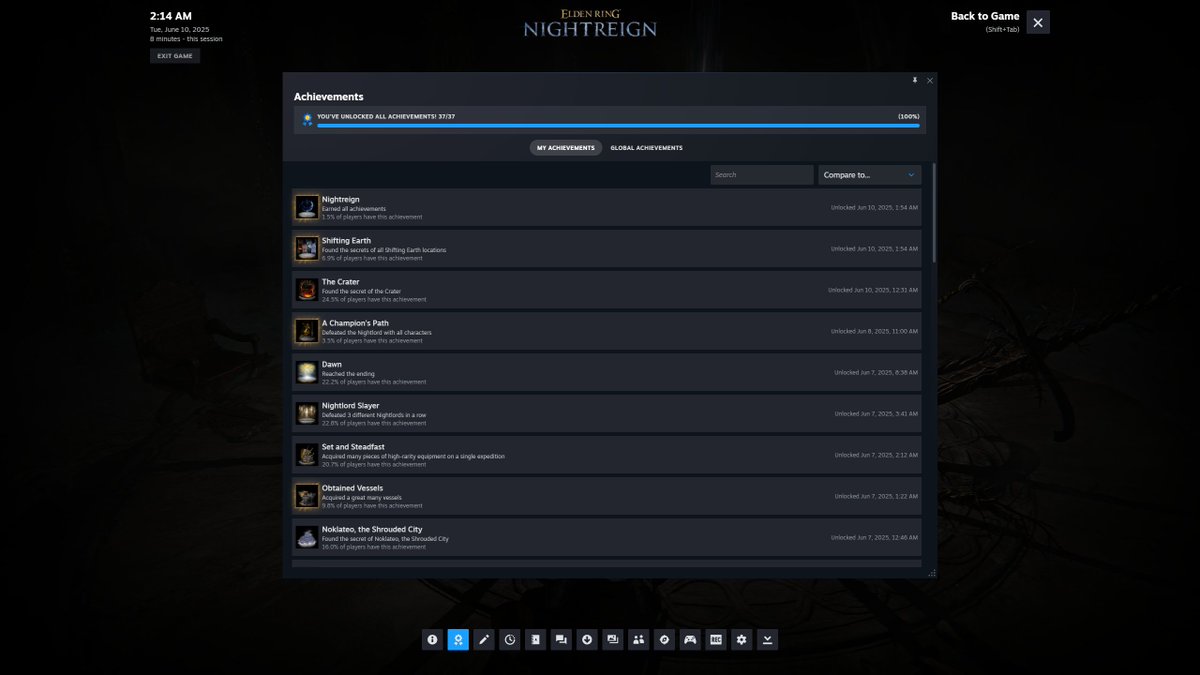Click the Noklateo, the Shrouded City icon

(307, 537)
